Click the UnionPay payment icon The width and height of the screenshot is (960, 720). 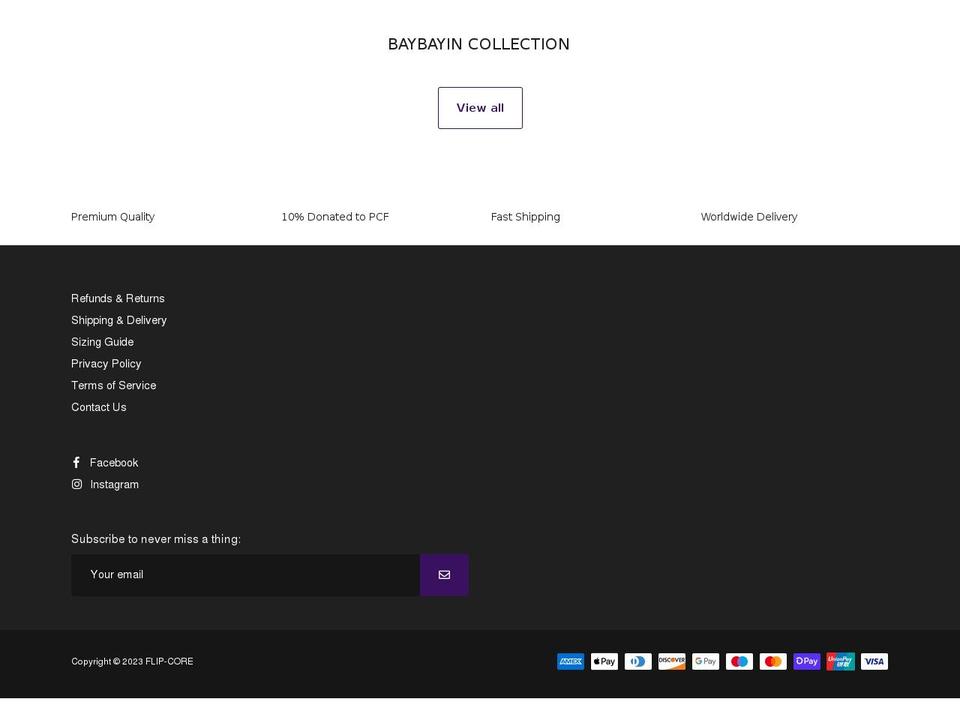(840, 661)
